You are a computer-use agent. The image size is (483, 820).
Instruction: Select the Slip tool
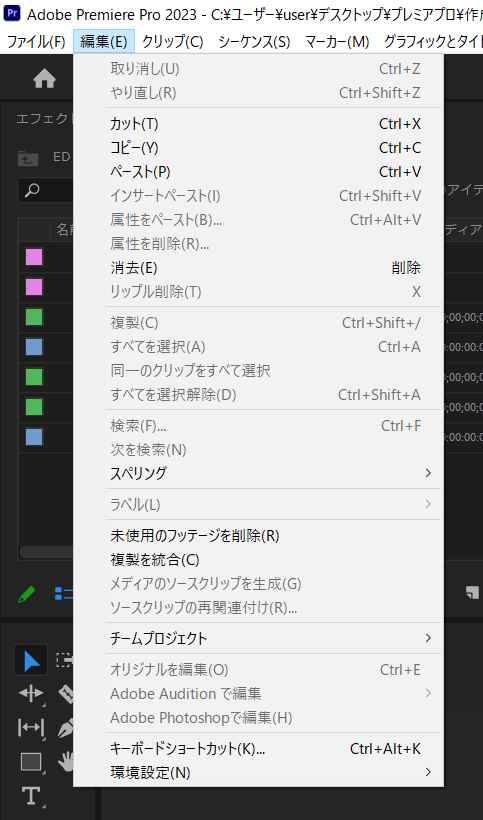pos(31,727)
